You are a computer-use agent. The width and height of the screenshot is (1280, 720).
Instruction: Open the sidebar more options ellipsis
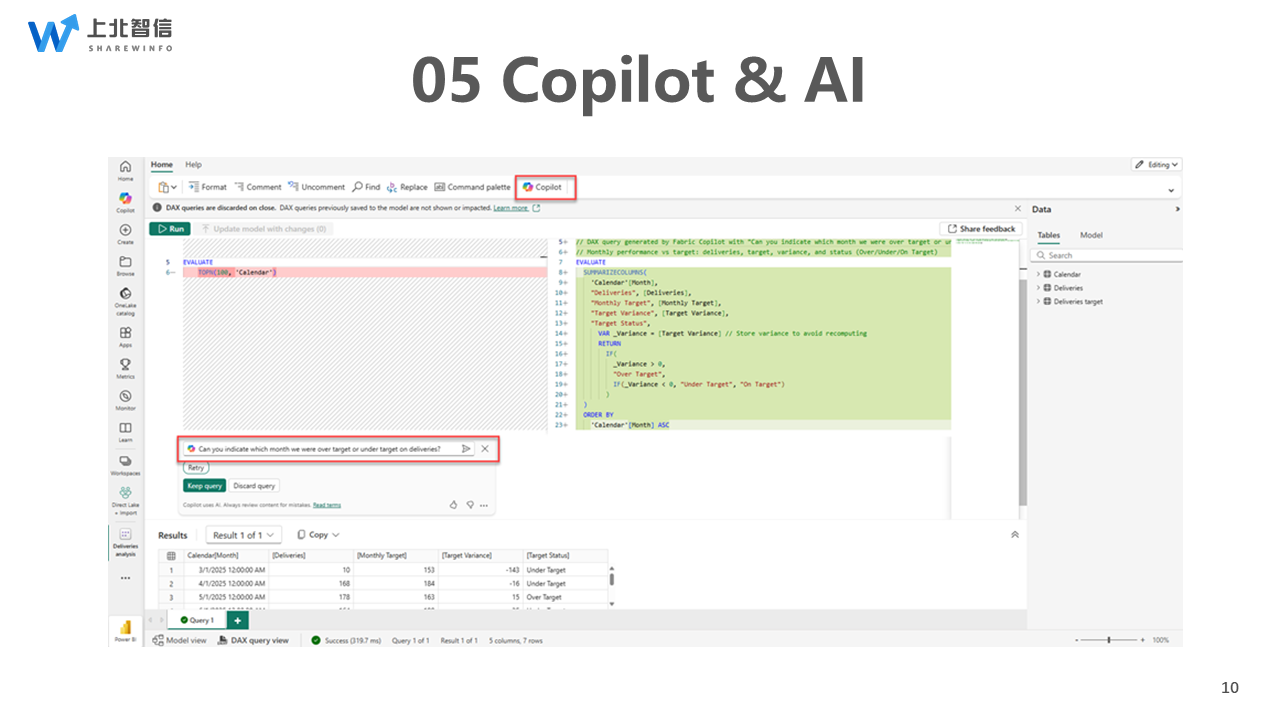click(125, 577)
